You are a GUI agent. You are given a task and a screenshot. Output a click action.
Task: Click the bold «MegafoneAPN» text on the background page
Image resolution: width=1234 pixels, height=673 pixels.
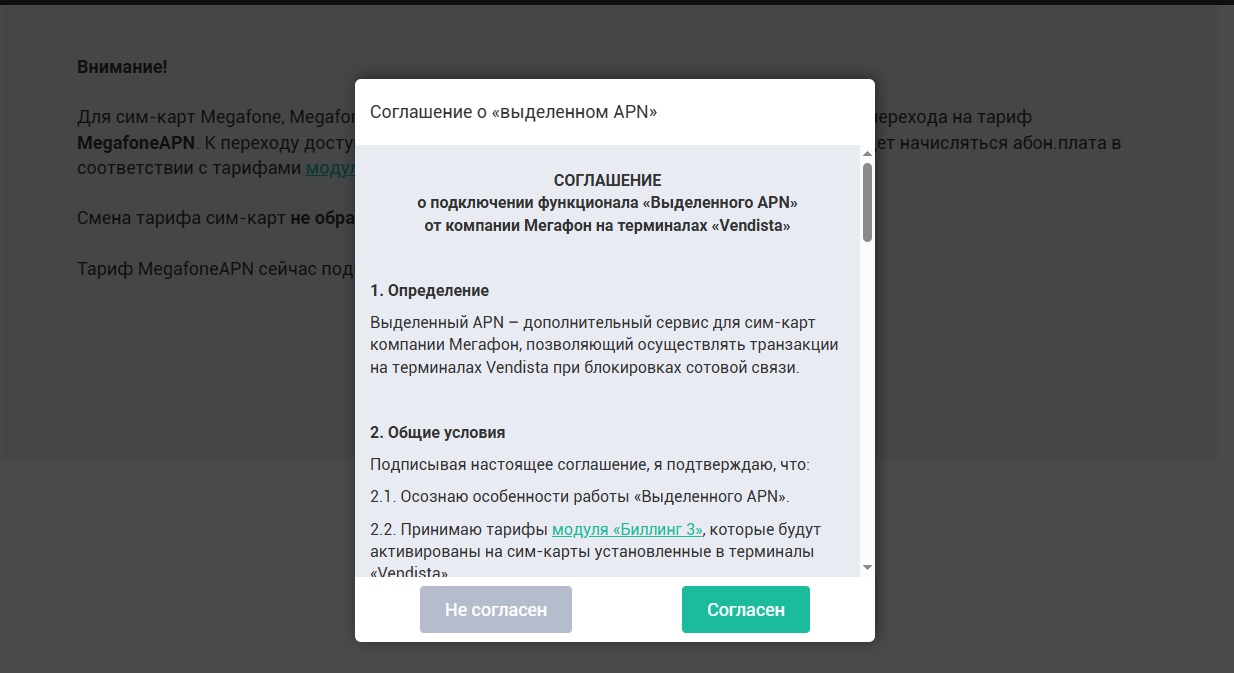pos(135,143)
